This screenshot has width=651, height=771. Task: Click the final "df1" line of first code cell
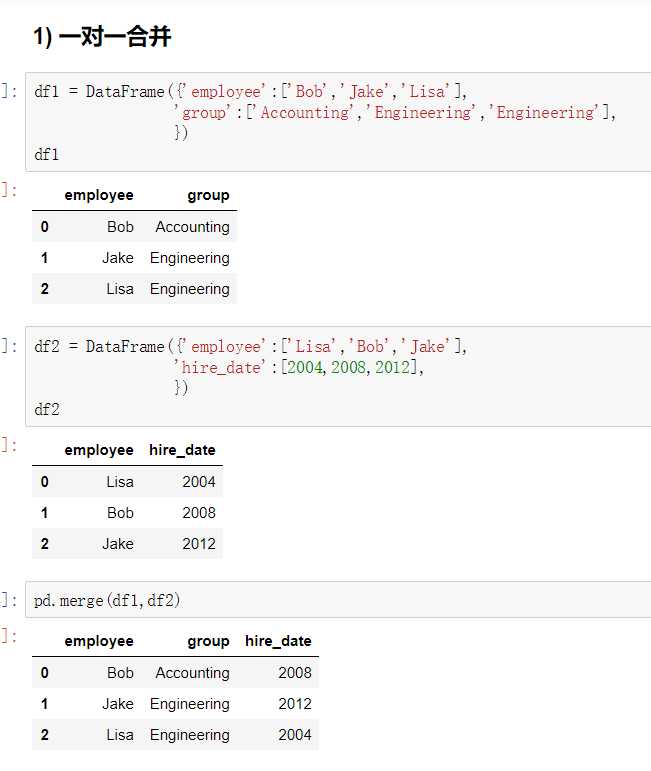[x=47, y=155]
